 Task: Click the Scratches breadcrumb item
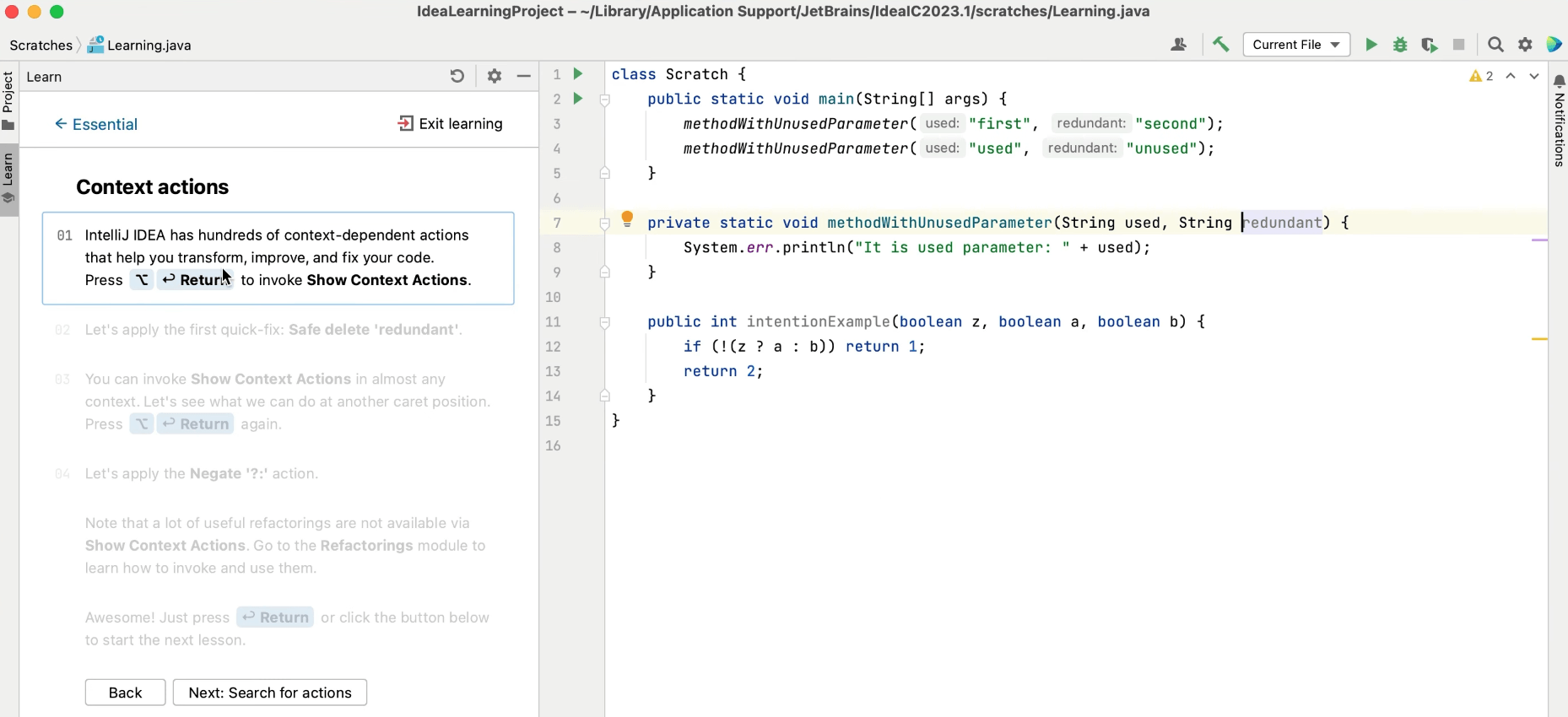pos(41,46)
